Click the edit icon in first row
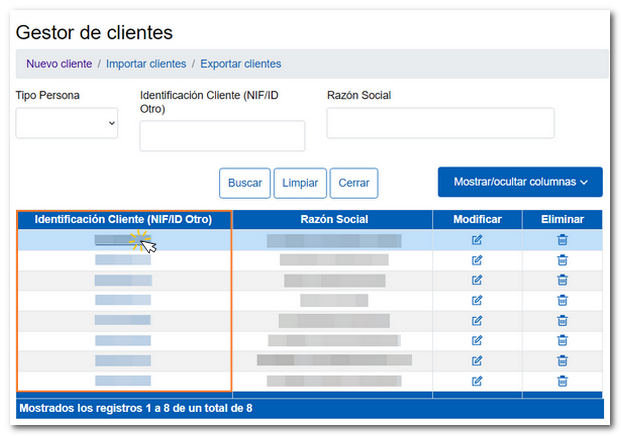 point(477,240)
